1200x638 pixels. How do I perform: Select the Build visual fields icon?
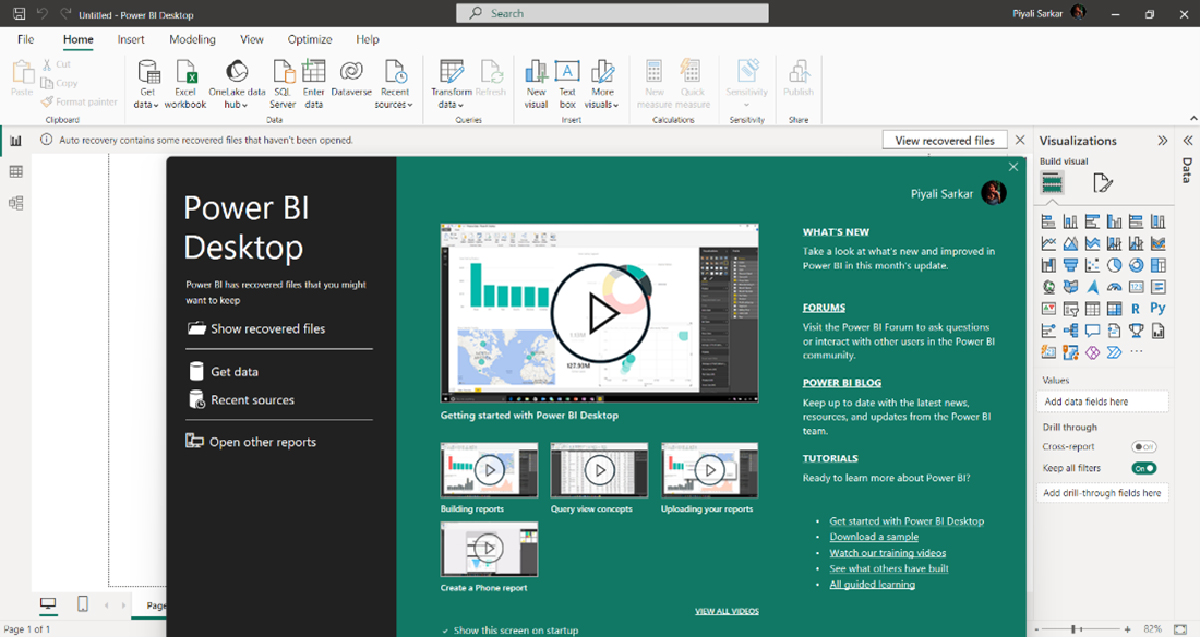(x=1052, y=182)
